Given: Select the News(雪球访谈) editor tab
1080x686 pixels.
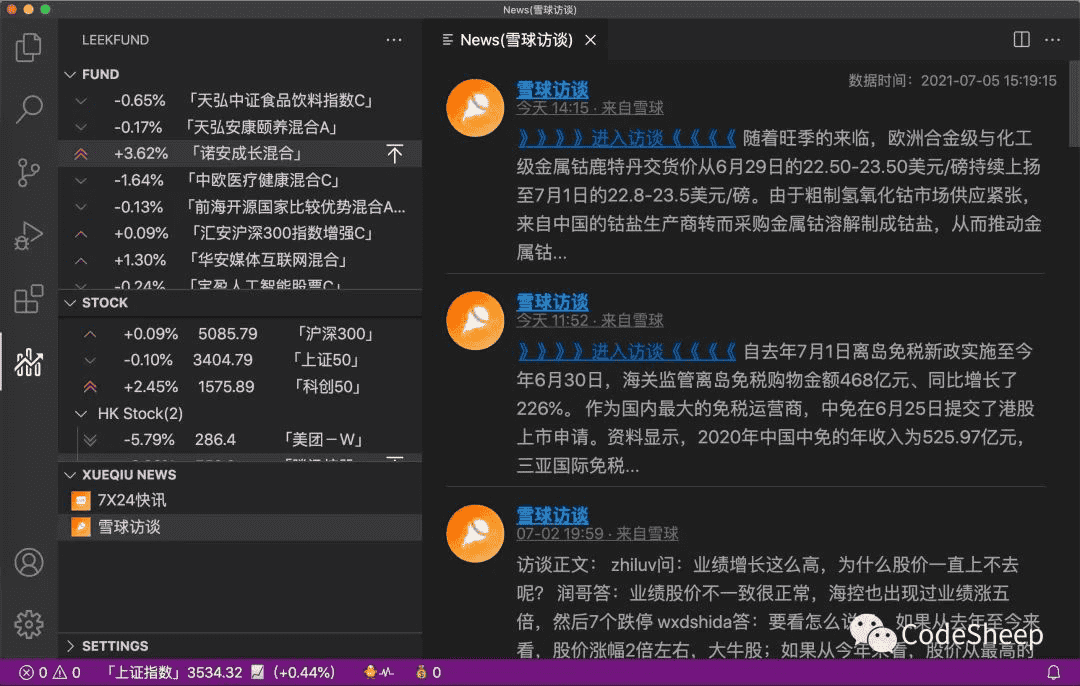Looking at the screenshot, I should 515,40.
